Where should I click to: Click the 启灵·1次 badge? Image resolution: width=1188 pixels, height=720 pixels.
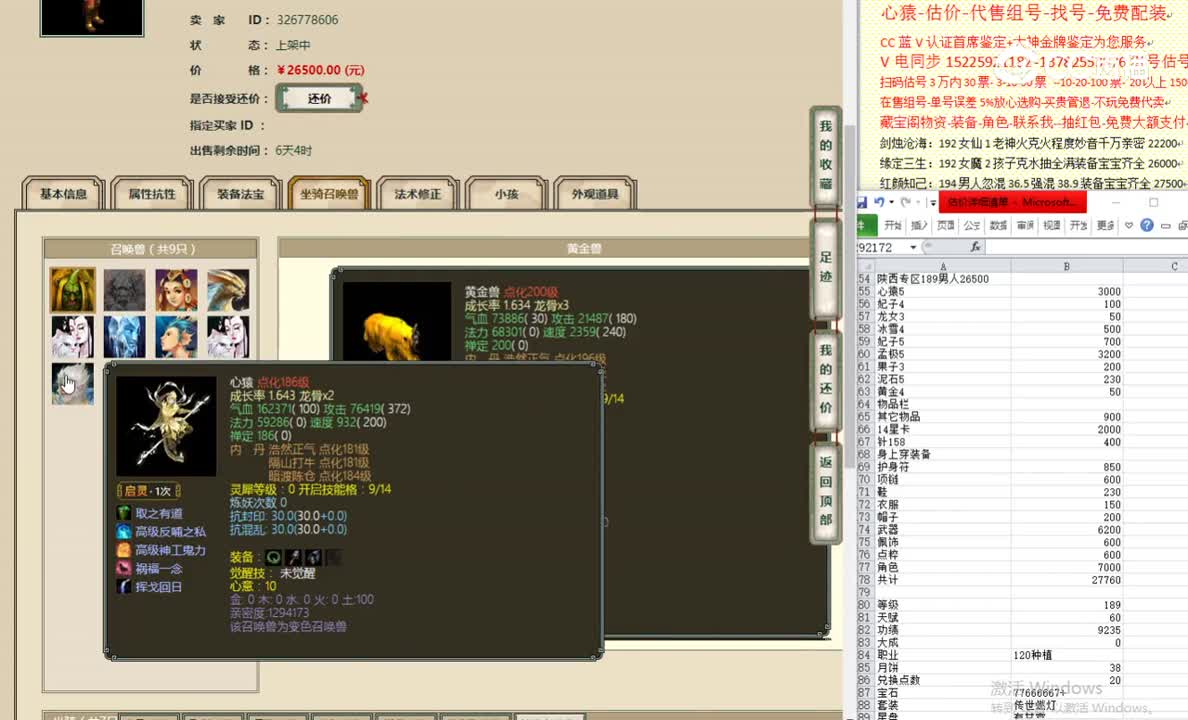click(x=148, y=491)
